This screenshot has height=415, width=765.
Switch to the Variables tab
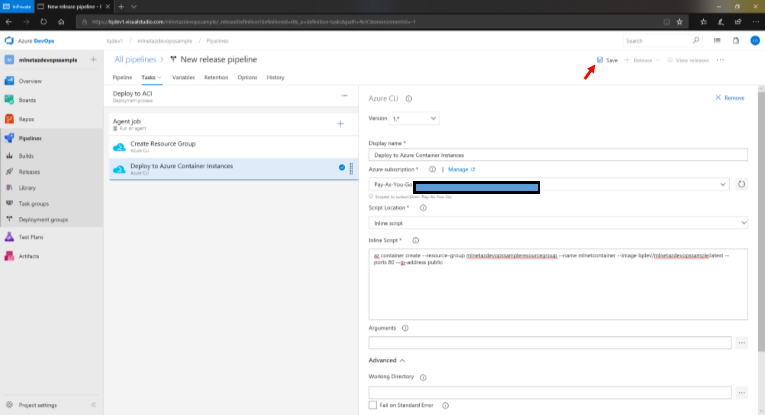[x=183, y=77]
